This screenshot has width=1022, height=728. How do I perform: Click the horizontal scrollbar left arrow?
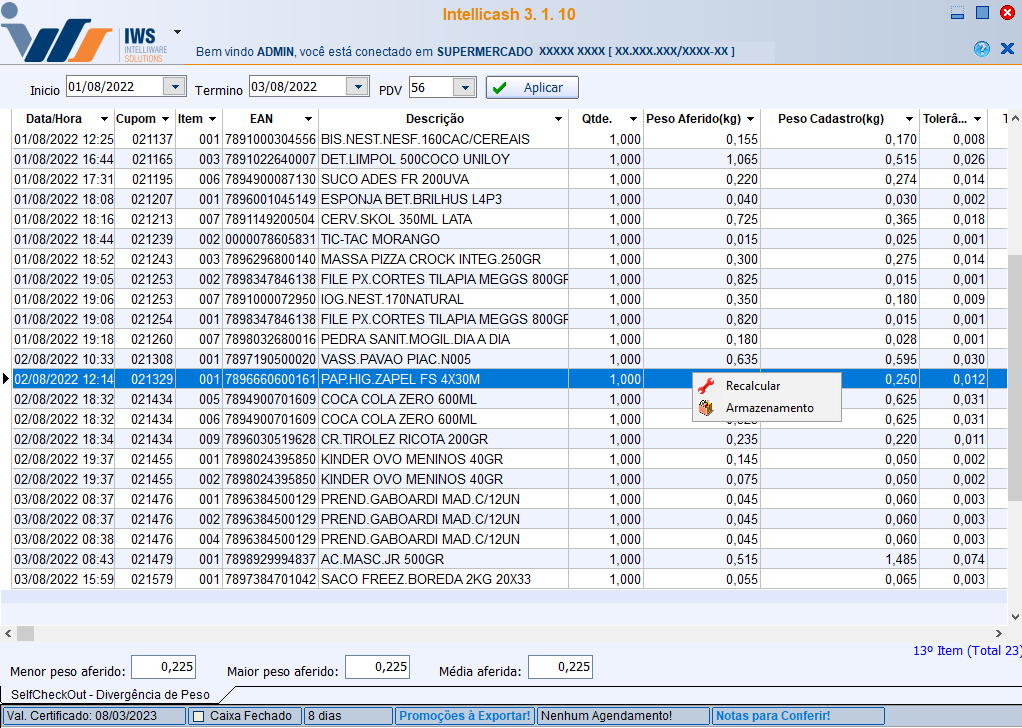coord(8,633)
